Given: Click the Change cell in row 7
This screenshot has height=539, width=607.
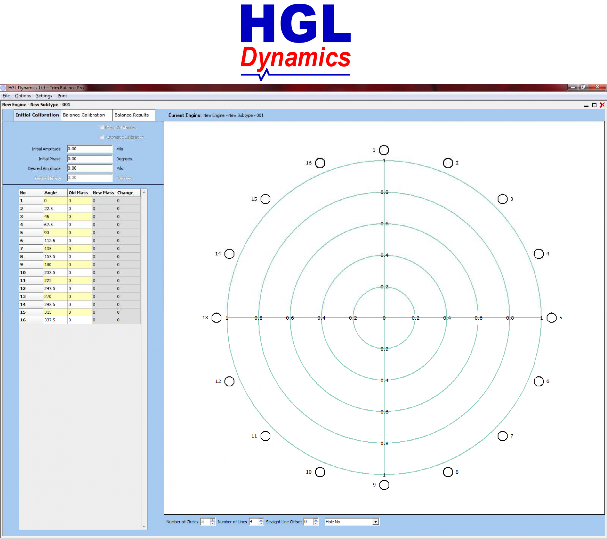Looking at the screenshot, I should click(x=128, y=249).
